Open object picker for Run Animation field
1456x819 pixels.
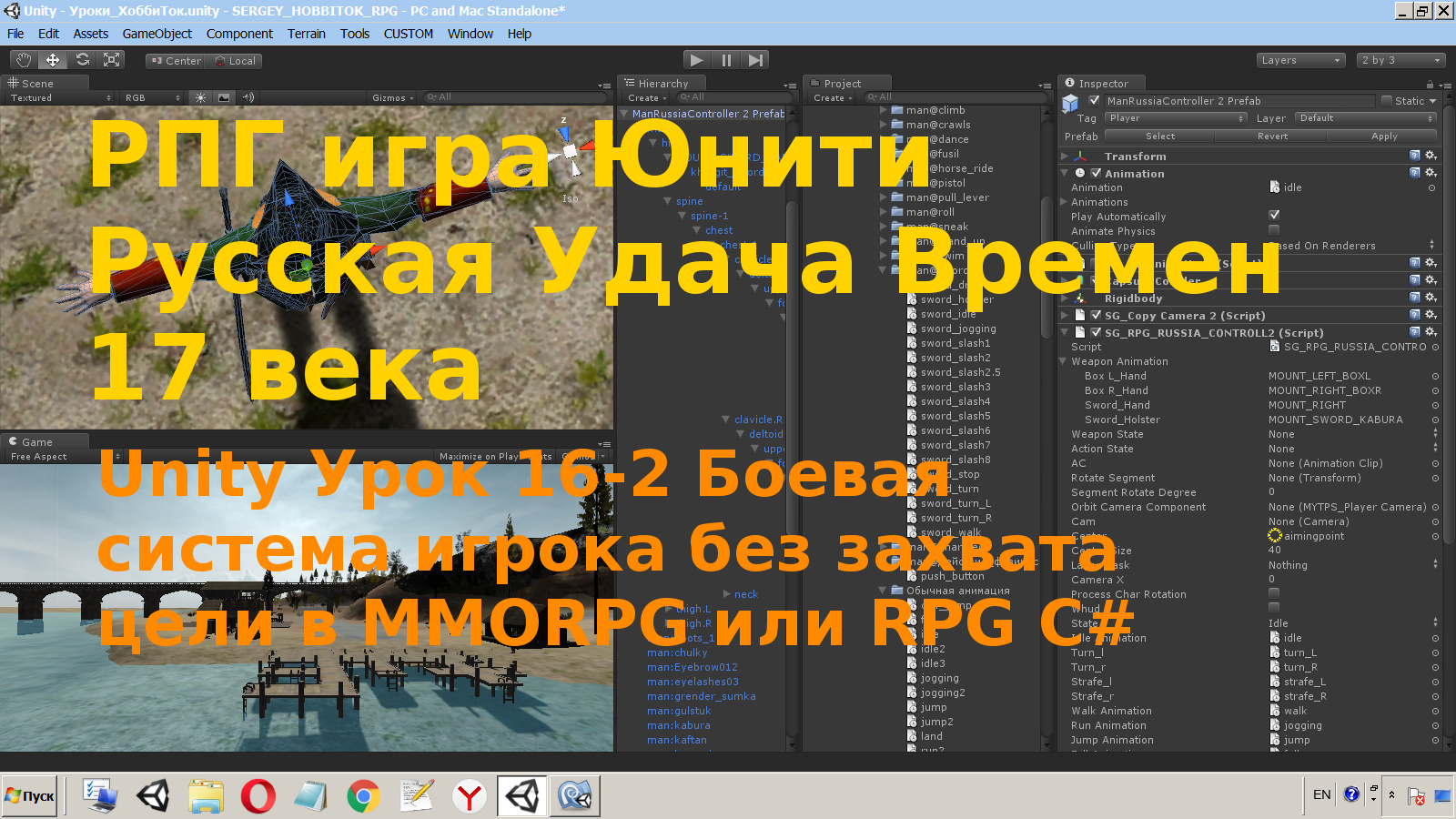[1435, 726]
